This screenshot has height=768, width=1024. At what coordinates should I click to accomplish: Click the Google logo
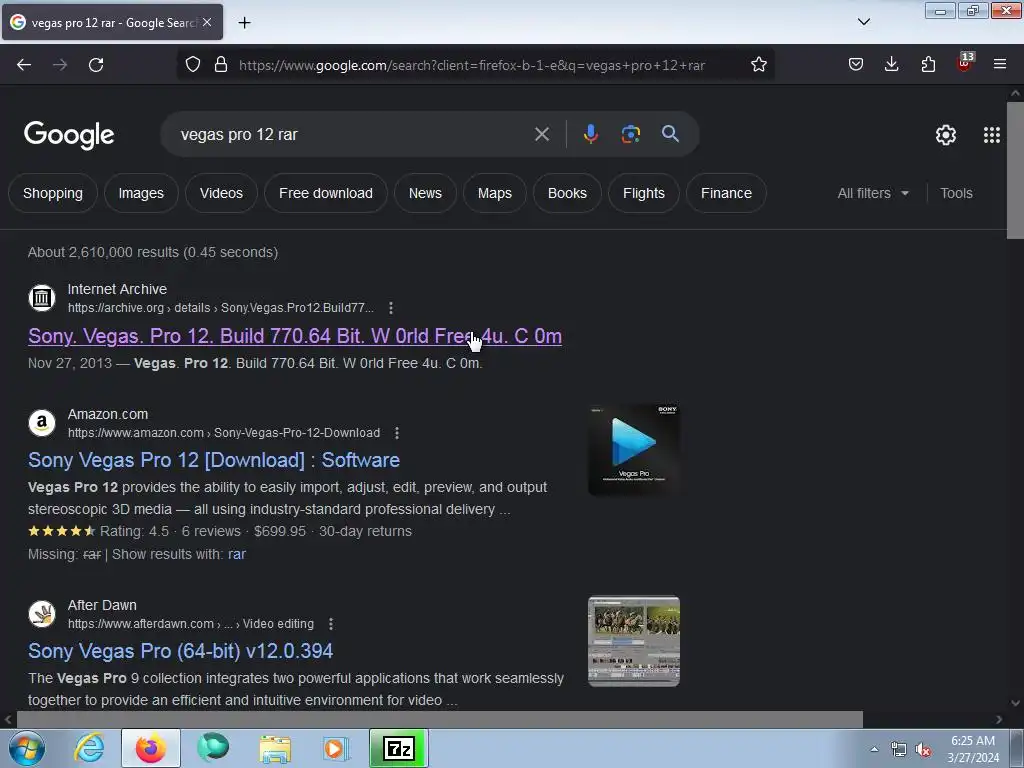69,135
